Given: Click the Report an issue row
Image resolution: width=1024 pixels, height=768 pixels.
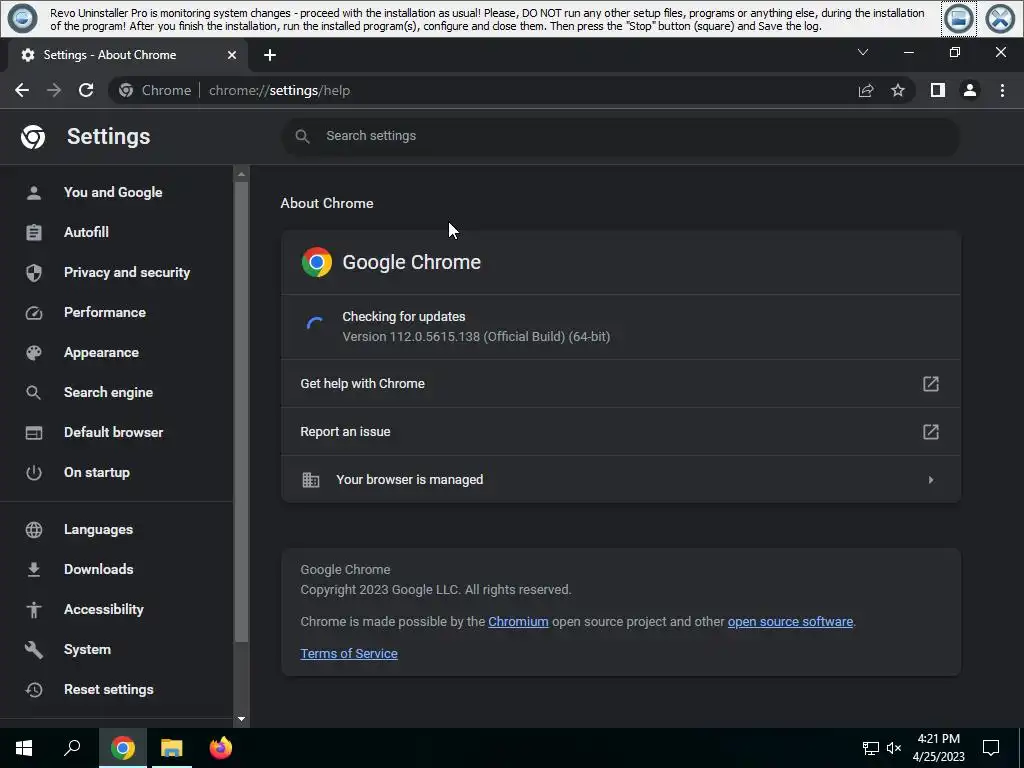Looking at the screenshot, I should click(x=620, y=432).
